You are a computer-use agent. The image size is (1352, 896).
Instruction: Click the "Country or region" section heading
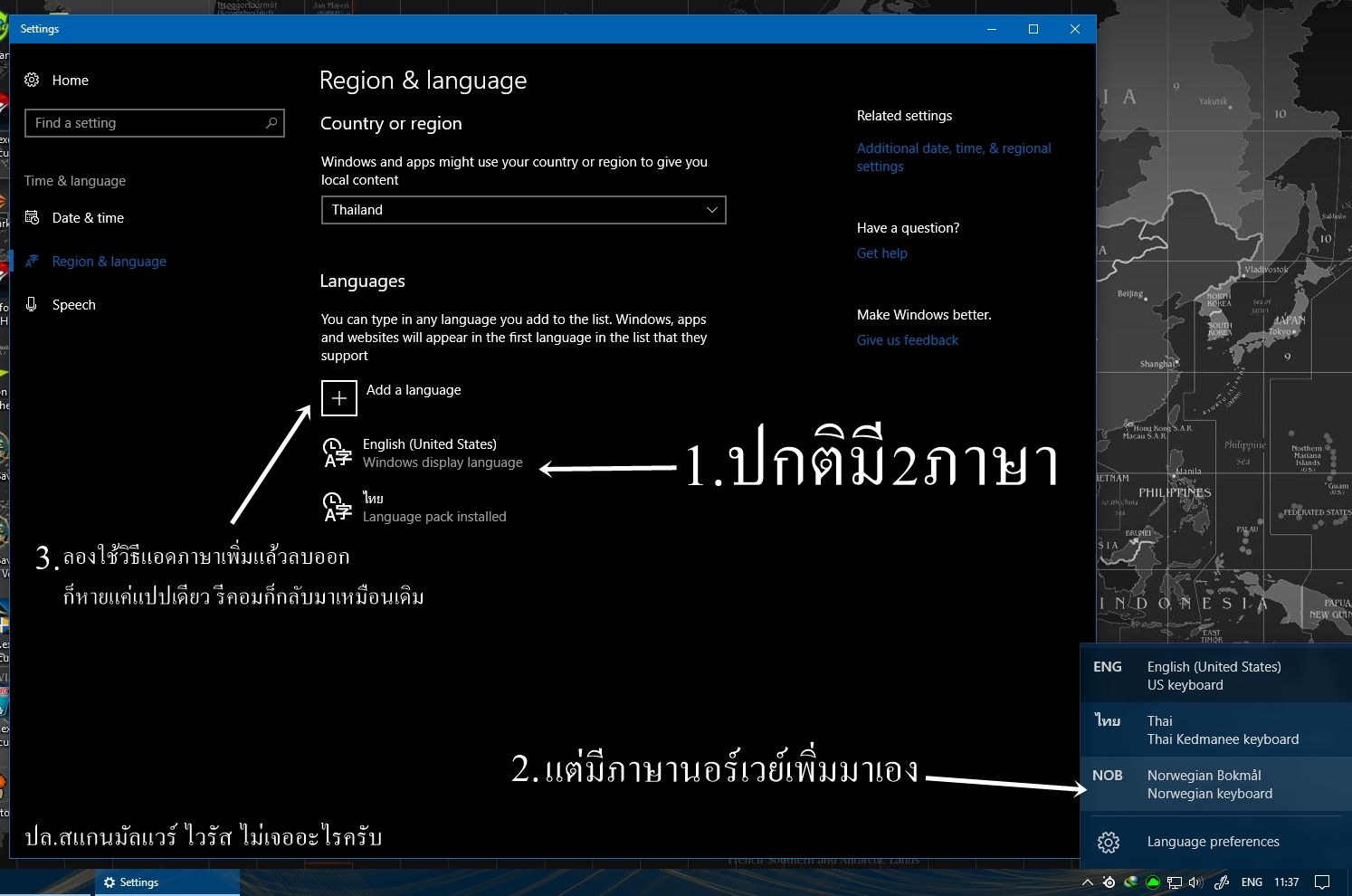click(x=391, y=124)
